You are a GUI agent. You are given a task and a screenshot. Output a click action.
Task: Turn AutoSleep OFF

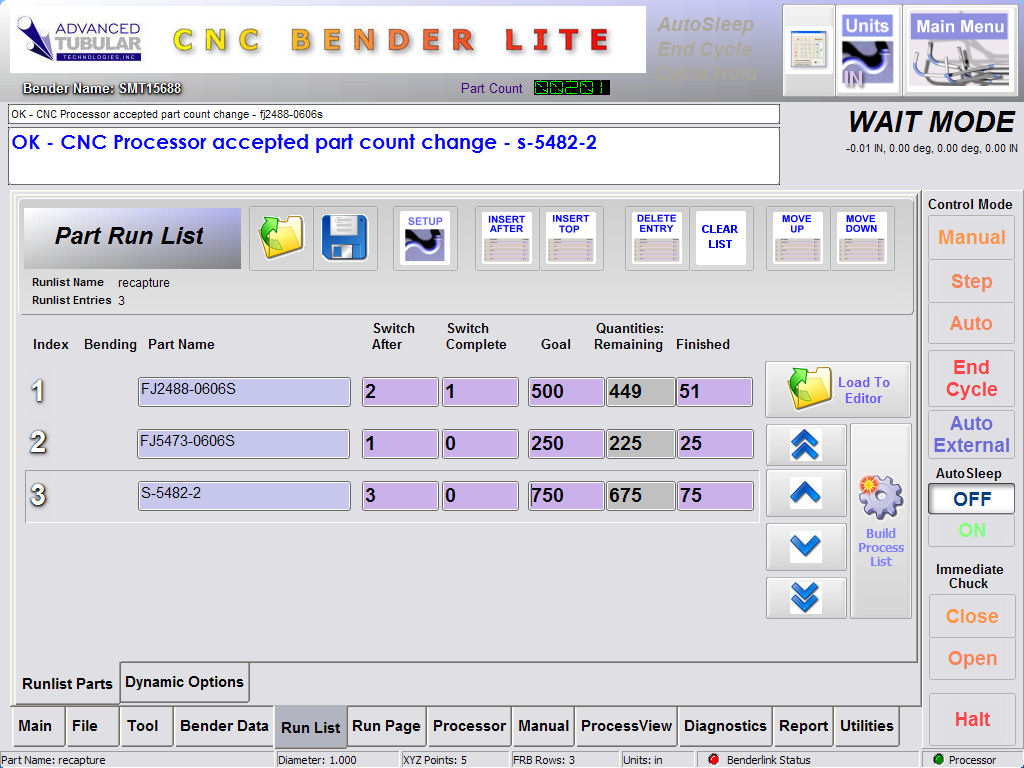(x=971, y=498)
